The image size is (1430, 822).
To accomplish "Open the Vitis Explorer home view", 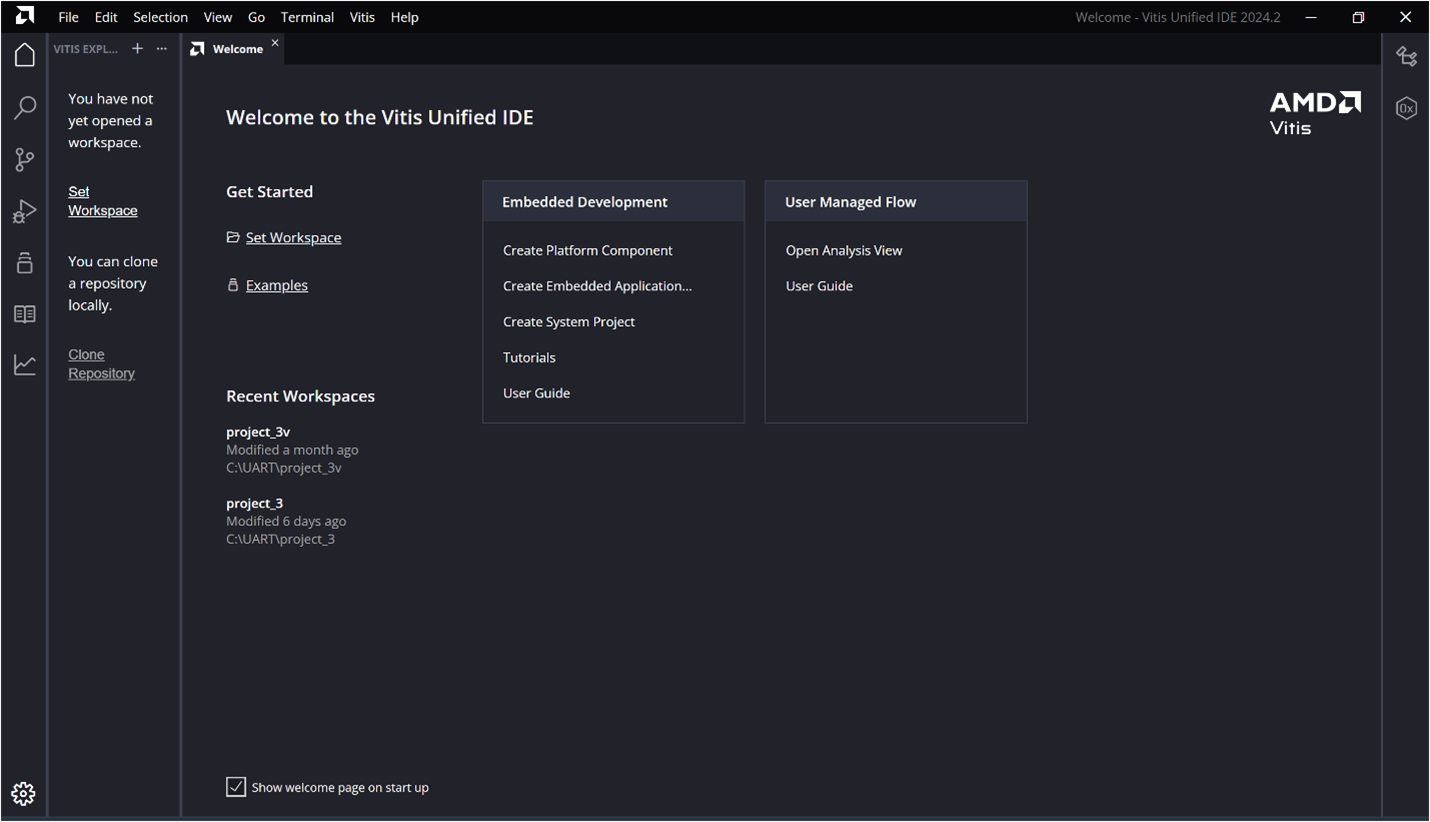I will tap(24, 55).
